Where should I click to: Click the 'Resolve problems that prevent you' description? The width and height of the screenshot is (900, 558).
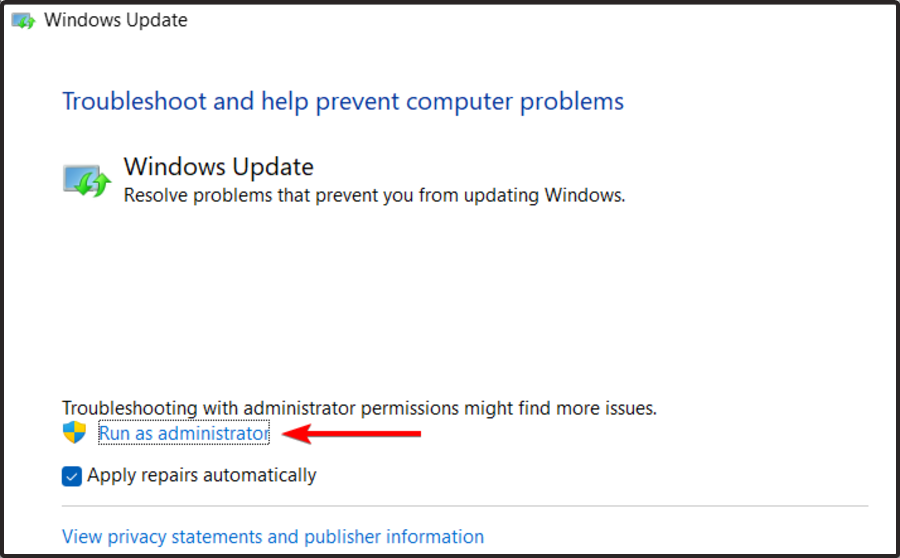coord(374,195)
